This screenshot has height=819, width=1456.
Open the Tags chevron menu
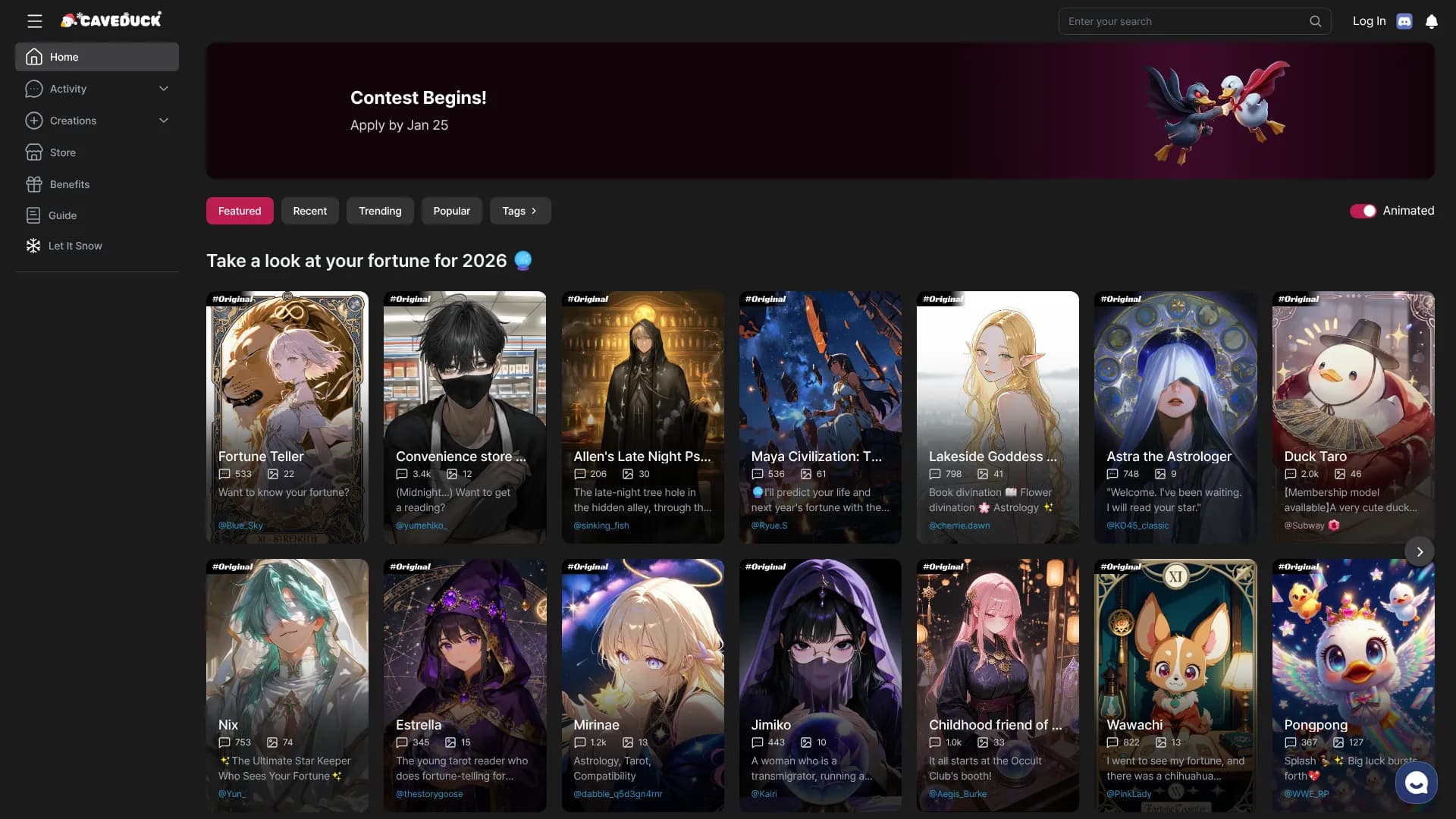(x=520, y=211)
